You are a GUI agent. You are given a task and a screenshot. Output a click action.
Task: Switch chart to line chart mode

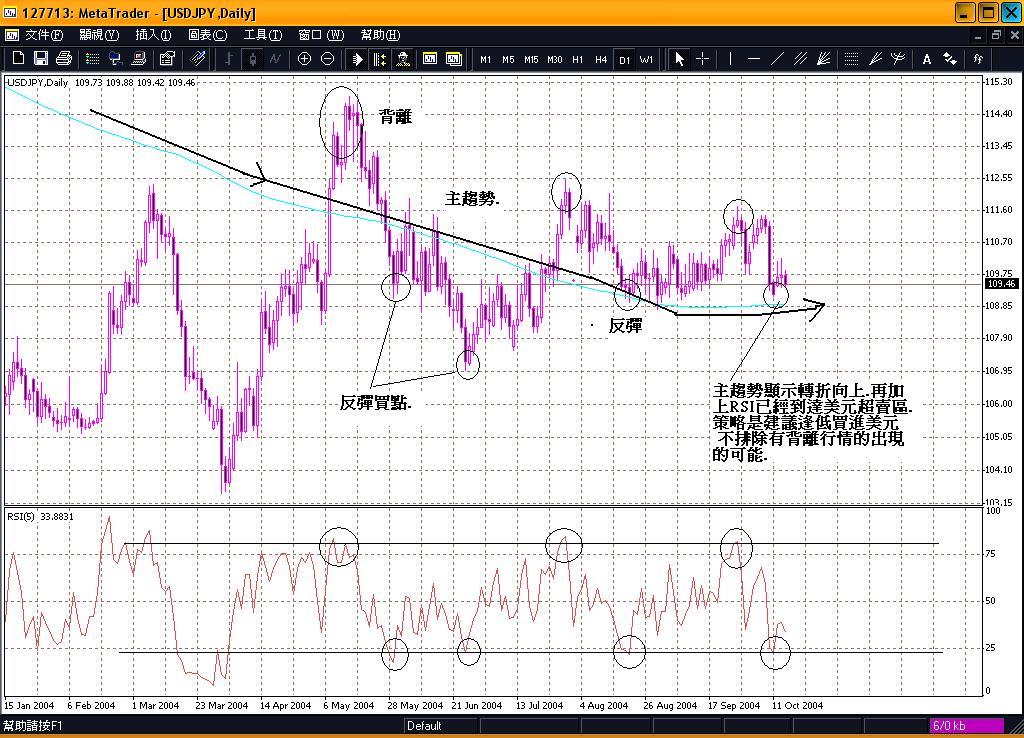[x=275, y=59]
